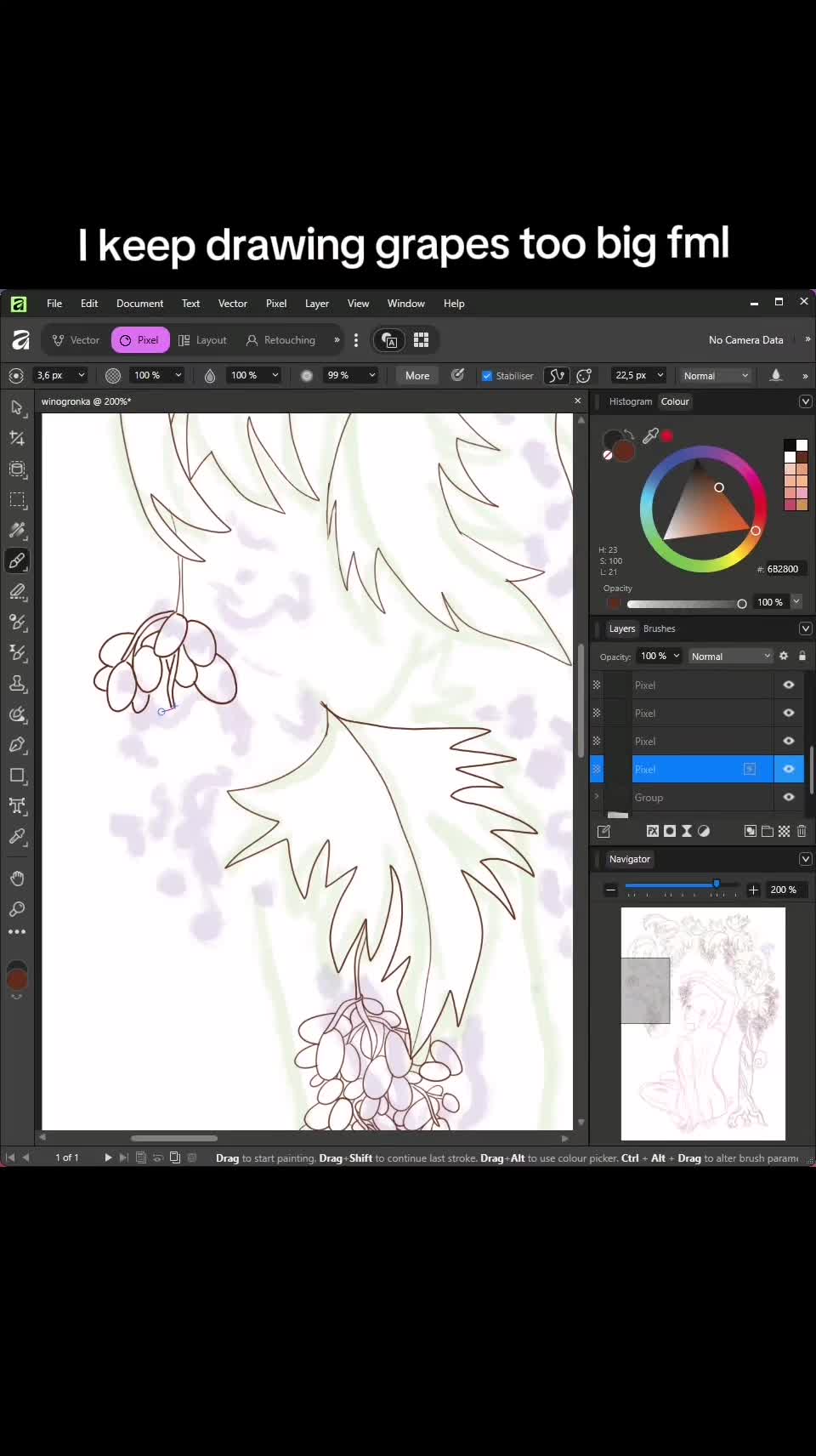Delete the layer with trash icon

point(802,831)
